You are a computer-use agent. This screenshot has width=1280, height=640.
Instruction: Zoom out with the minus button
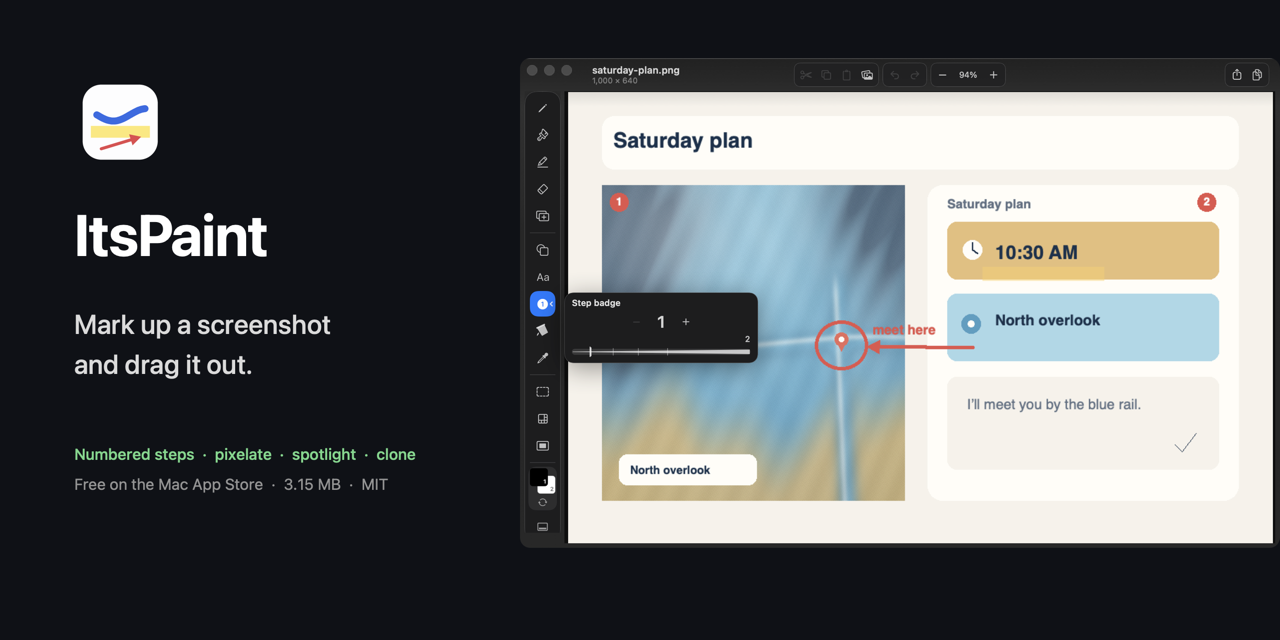coord(942,75)
